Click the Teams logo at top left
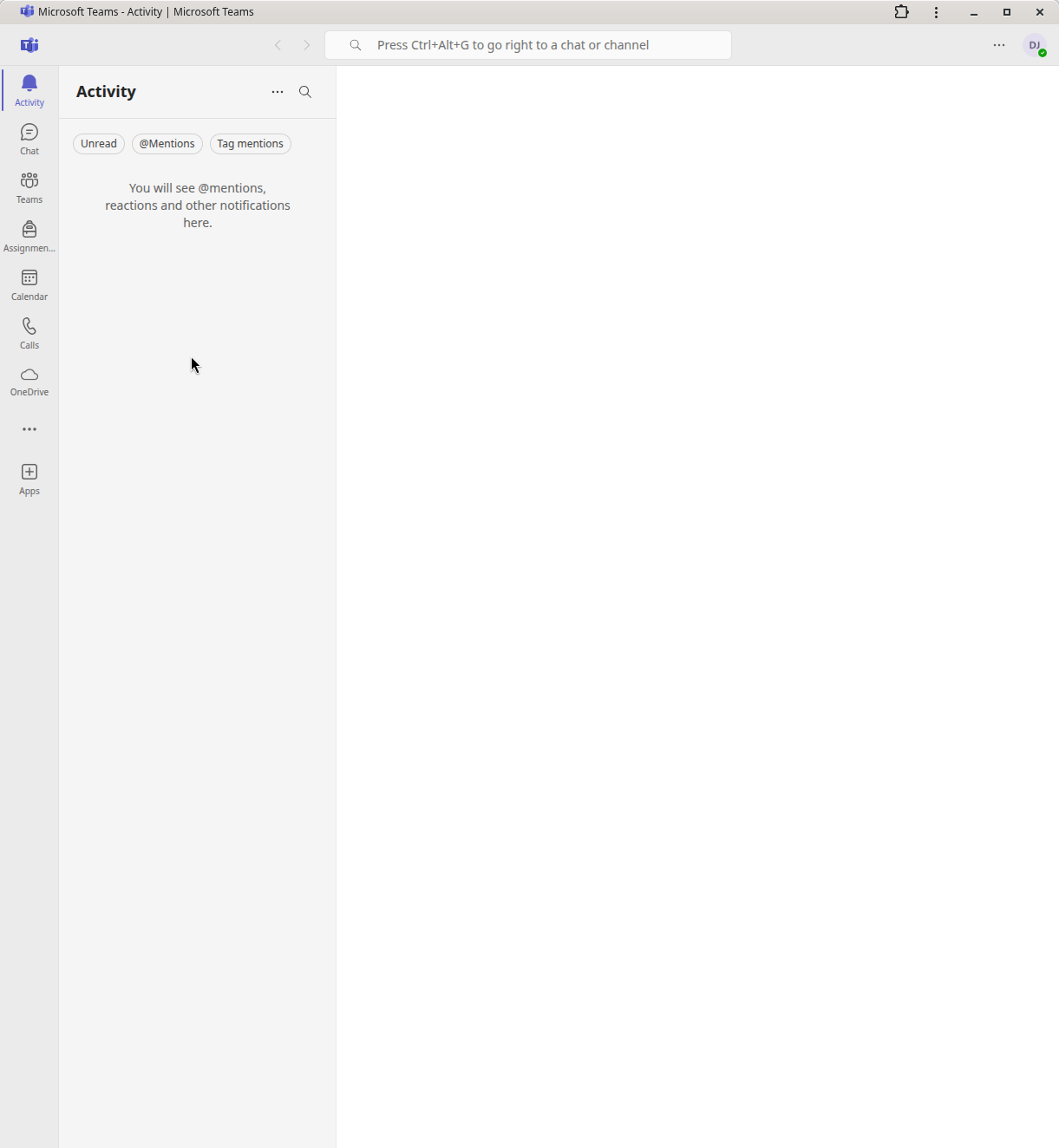The height and width of the screenshot is (1148, 1059). (x=29, y=45)
